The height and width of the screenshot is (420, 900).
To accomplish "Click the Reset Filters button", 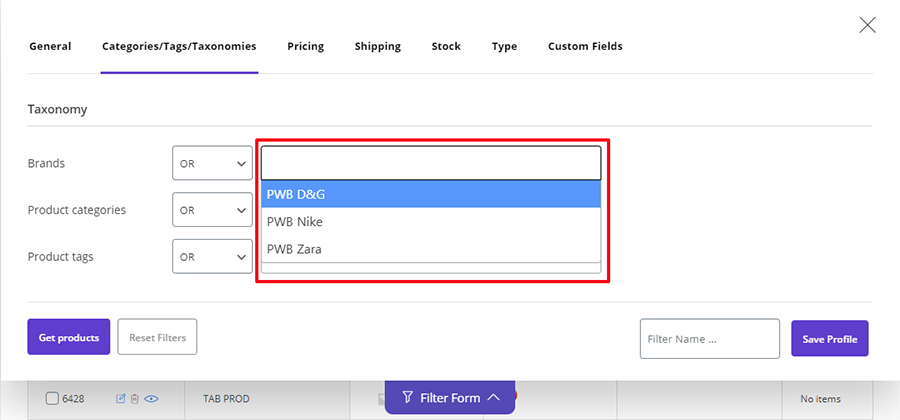I will 157,337.
